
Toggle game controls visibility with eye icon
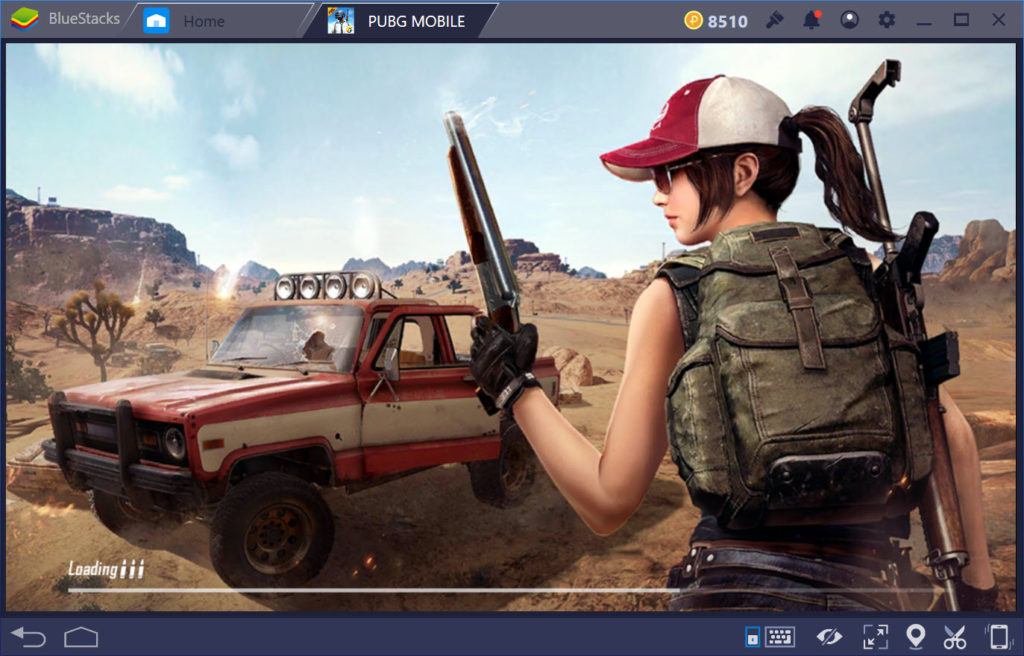(x=829, y=637)
